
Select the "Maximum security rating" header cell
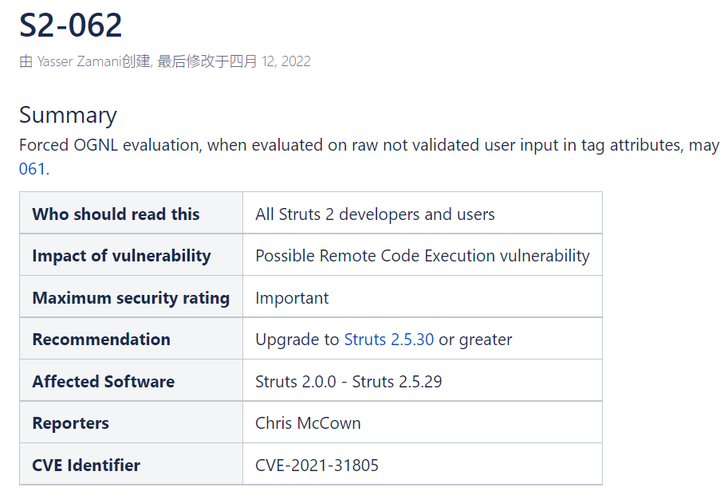coord(130,298)
